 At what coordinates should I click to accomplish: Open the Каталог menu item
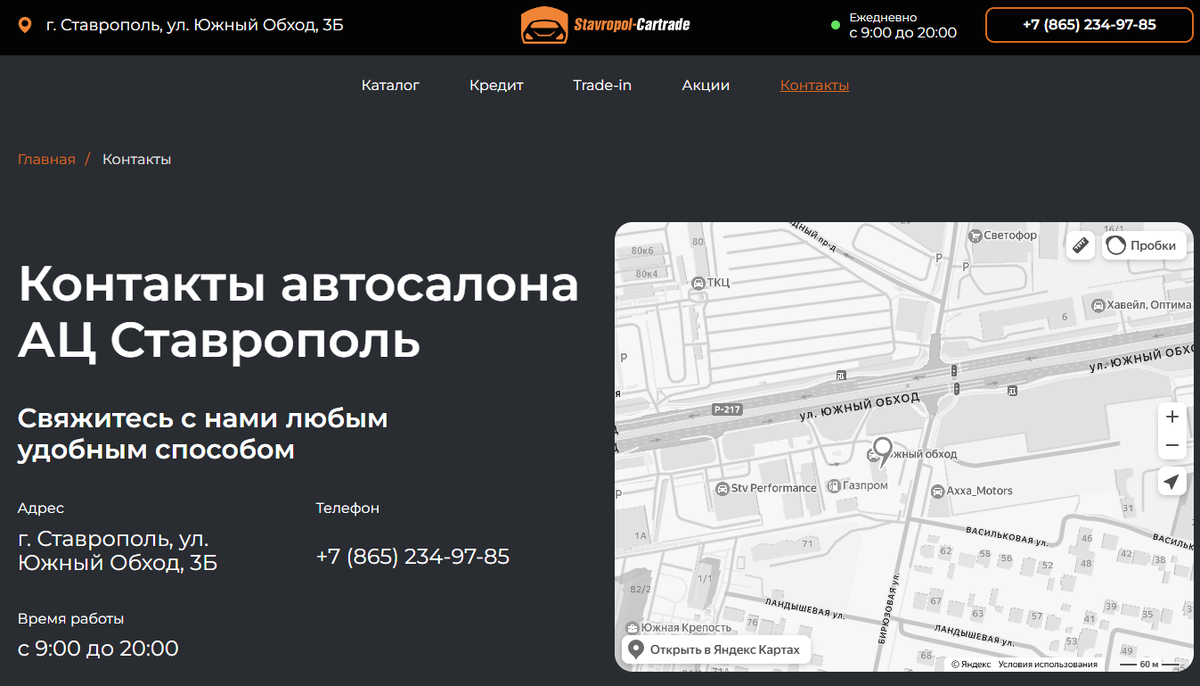[x=390, y=85]
